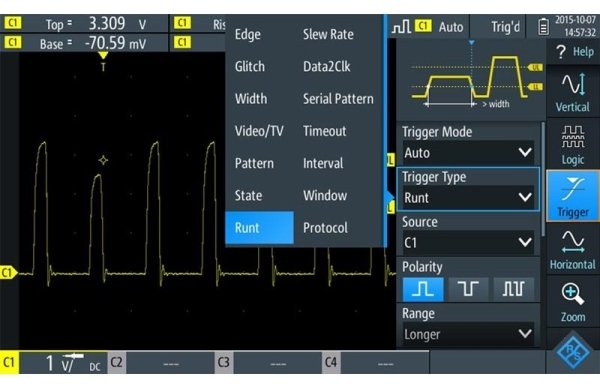This screenshot has width=600, height=390.
Task: Click the lower trigger level LL marker in diagram
Action: (535, 87)
